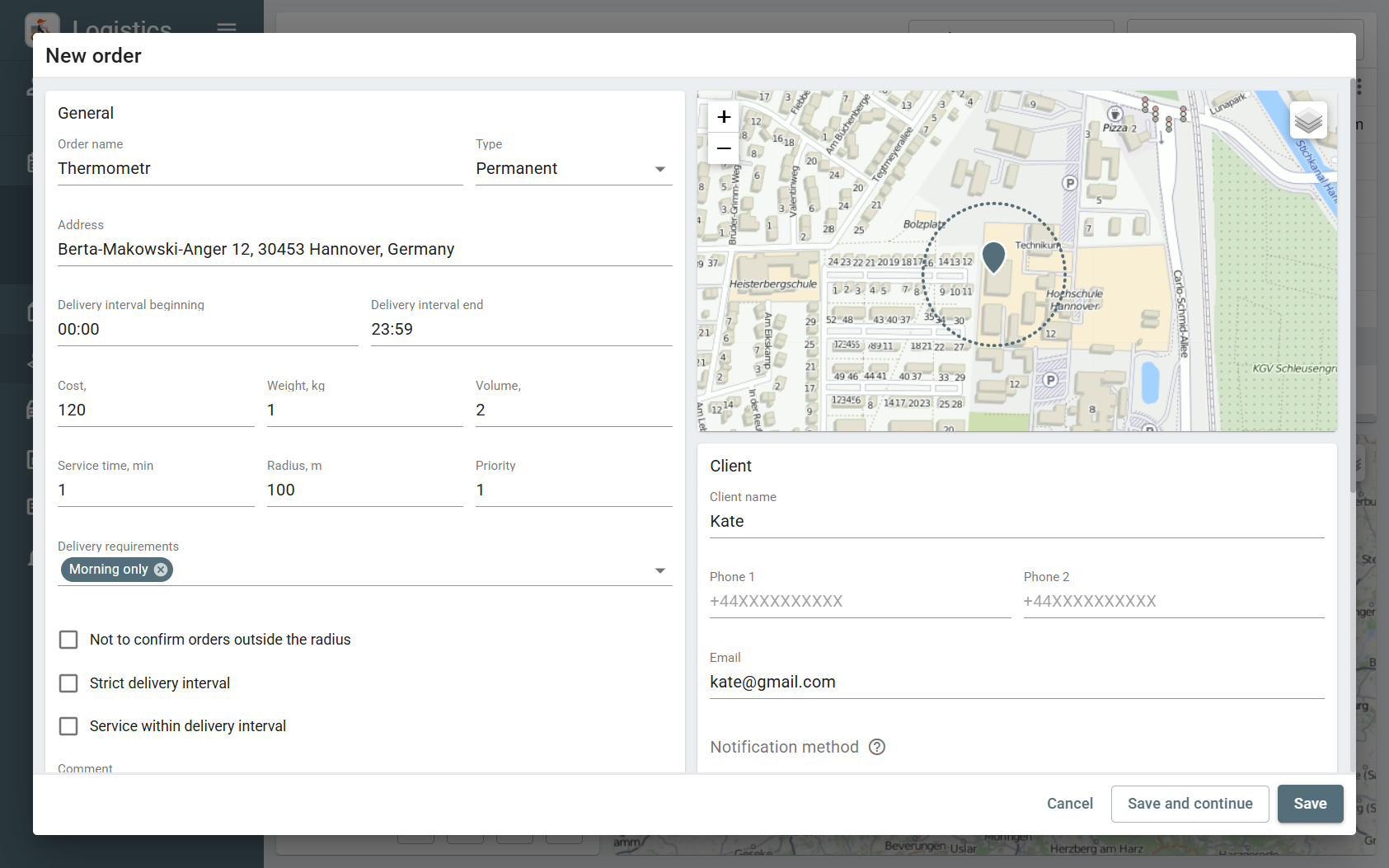The width and height of the screenshot is (1389, 868).
Task: Zoom in on the map
Action: coord(724,117)
